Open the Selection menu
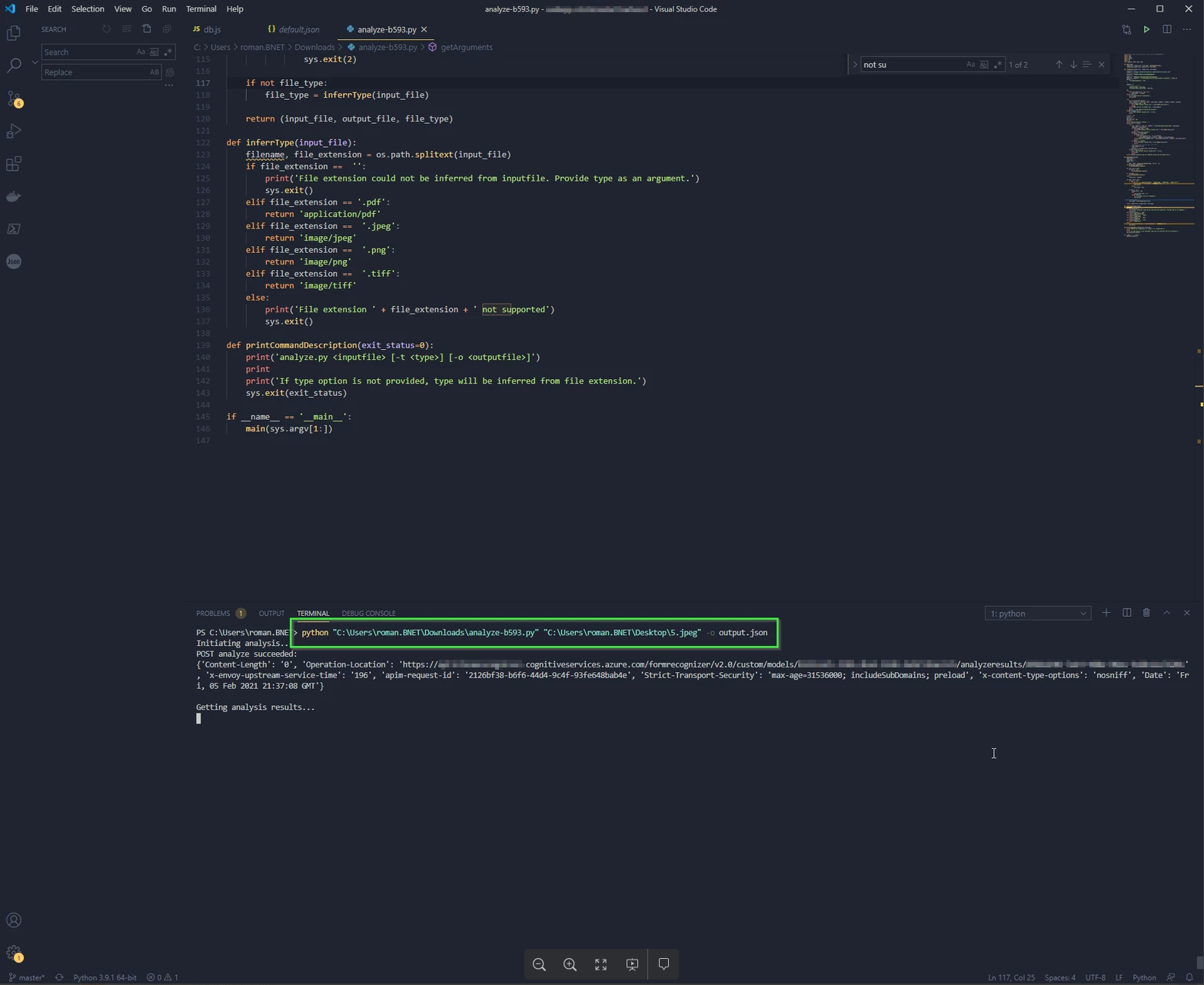Viewport: 1204px width, 985px height. point(88,9)
